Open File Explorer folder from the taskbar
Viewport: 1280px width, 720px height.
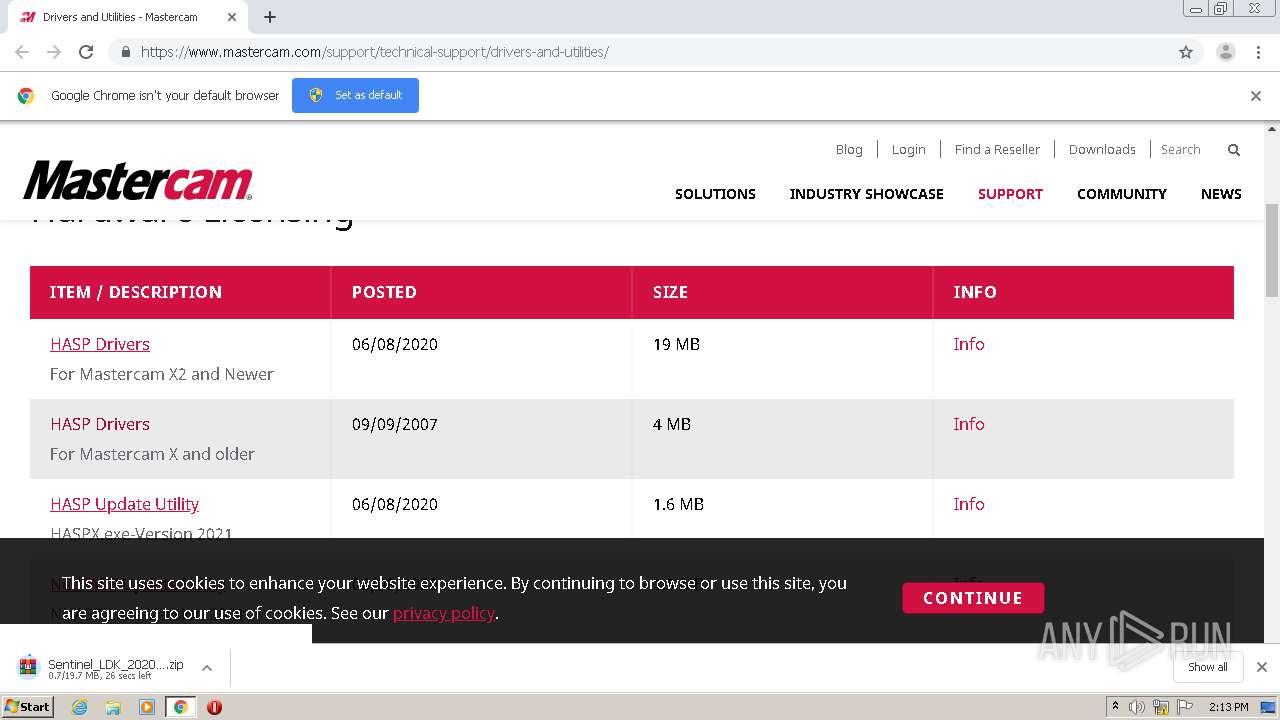coord(113,707)
